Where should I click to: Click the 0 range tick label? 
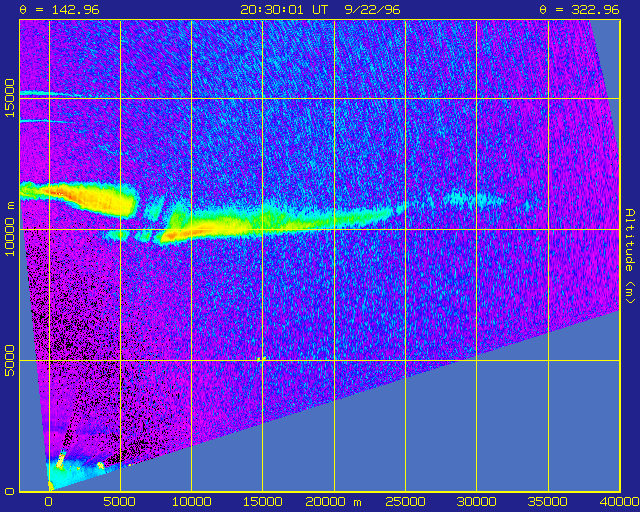[x=49, y=502]
